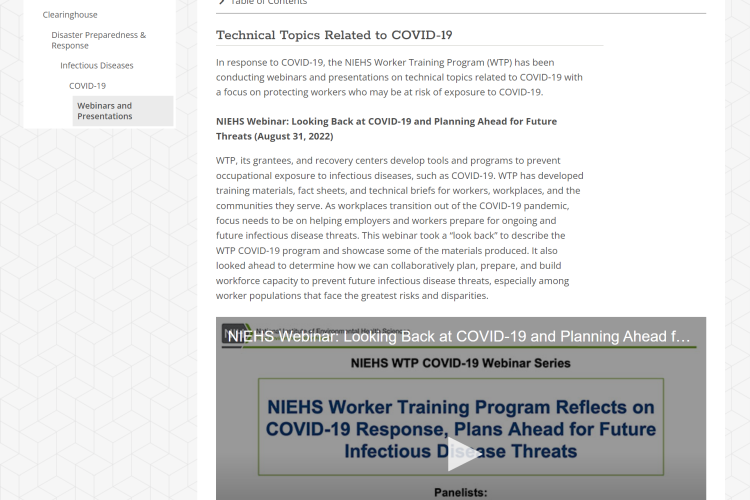
Task: Go to Infectious Diseases section
Action: tap(97, 66)
